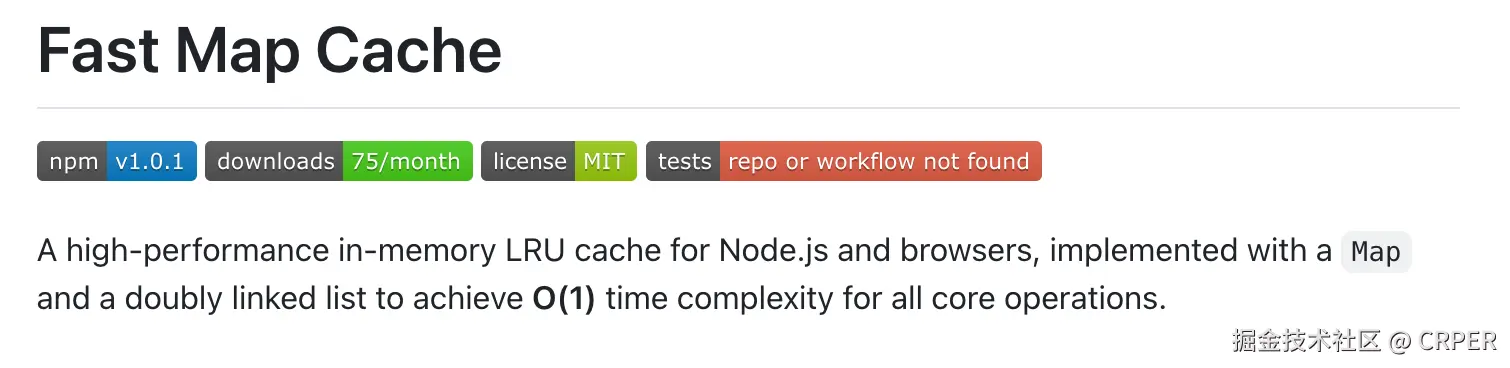
Task: Click the "npm" label of the version badge
Action: pos(73,161)
